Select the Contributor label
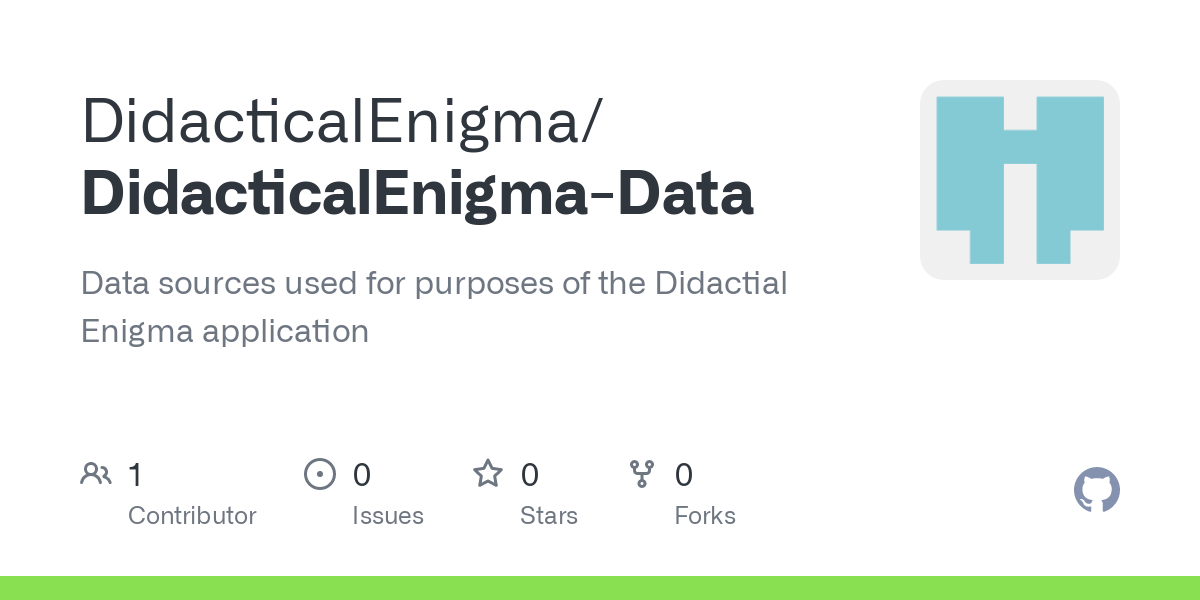The image size is (1200, 600). pyautogui.click(x=192, y=516)
